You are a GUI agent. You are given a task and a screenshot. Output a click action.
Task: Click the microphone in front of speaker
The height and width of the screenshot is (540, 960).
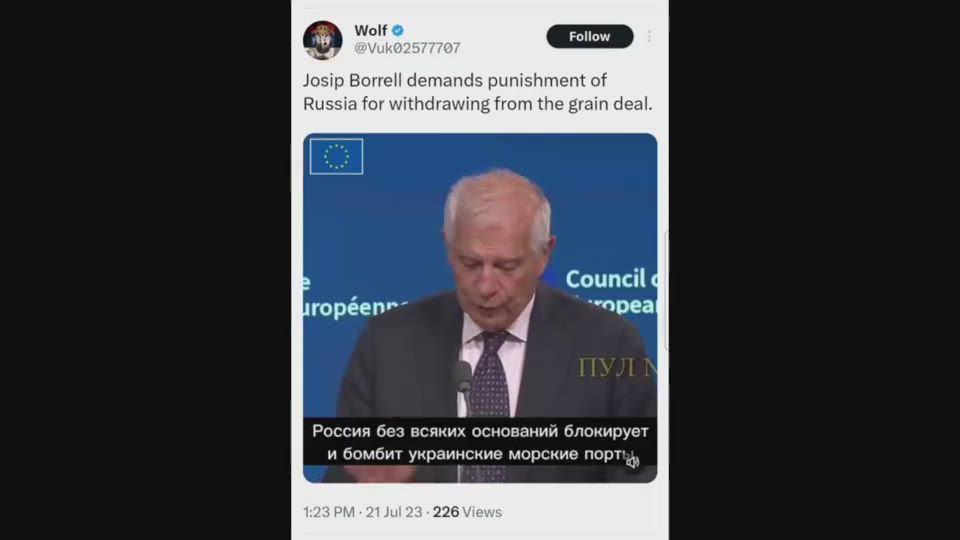[x=463, y=381]
